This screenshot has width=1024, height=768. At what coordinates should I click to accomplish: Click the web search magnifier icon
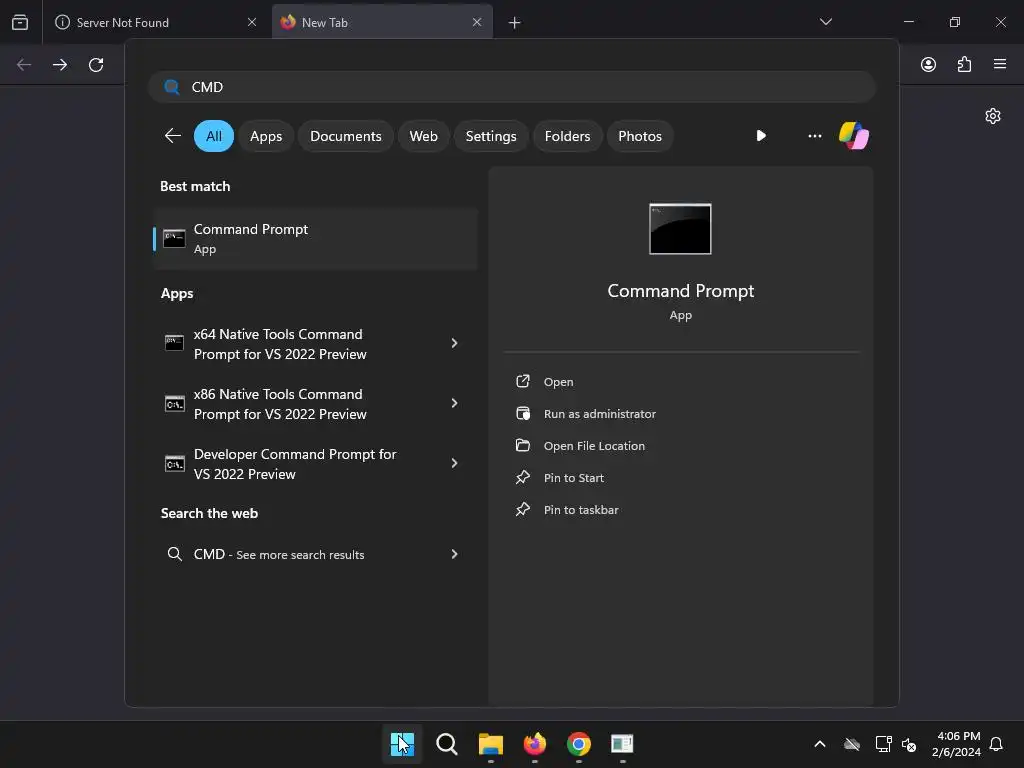pyautogui.click(x=174, y=554)
